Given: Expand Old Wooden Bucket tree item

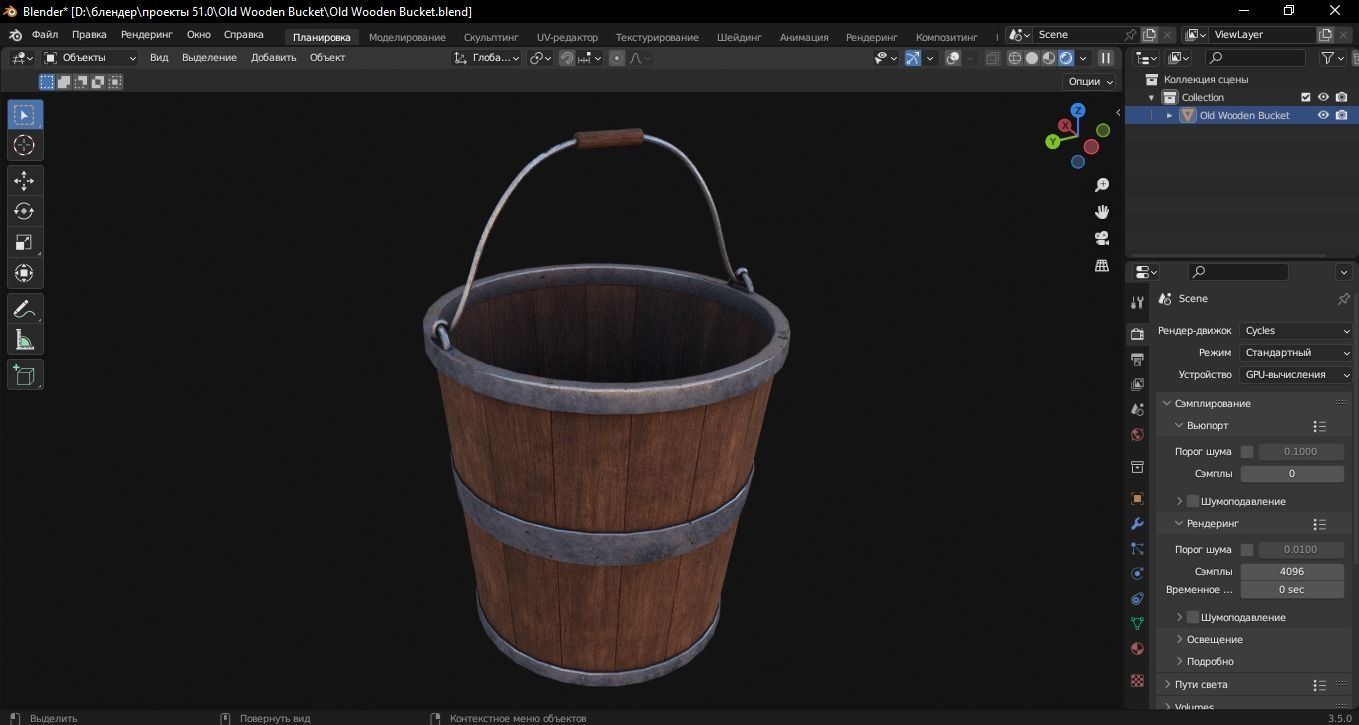Looking at the screenshot, I should coord(1169,115).
